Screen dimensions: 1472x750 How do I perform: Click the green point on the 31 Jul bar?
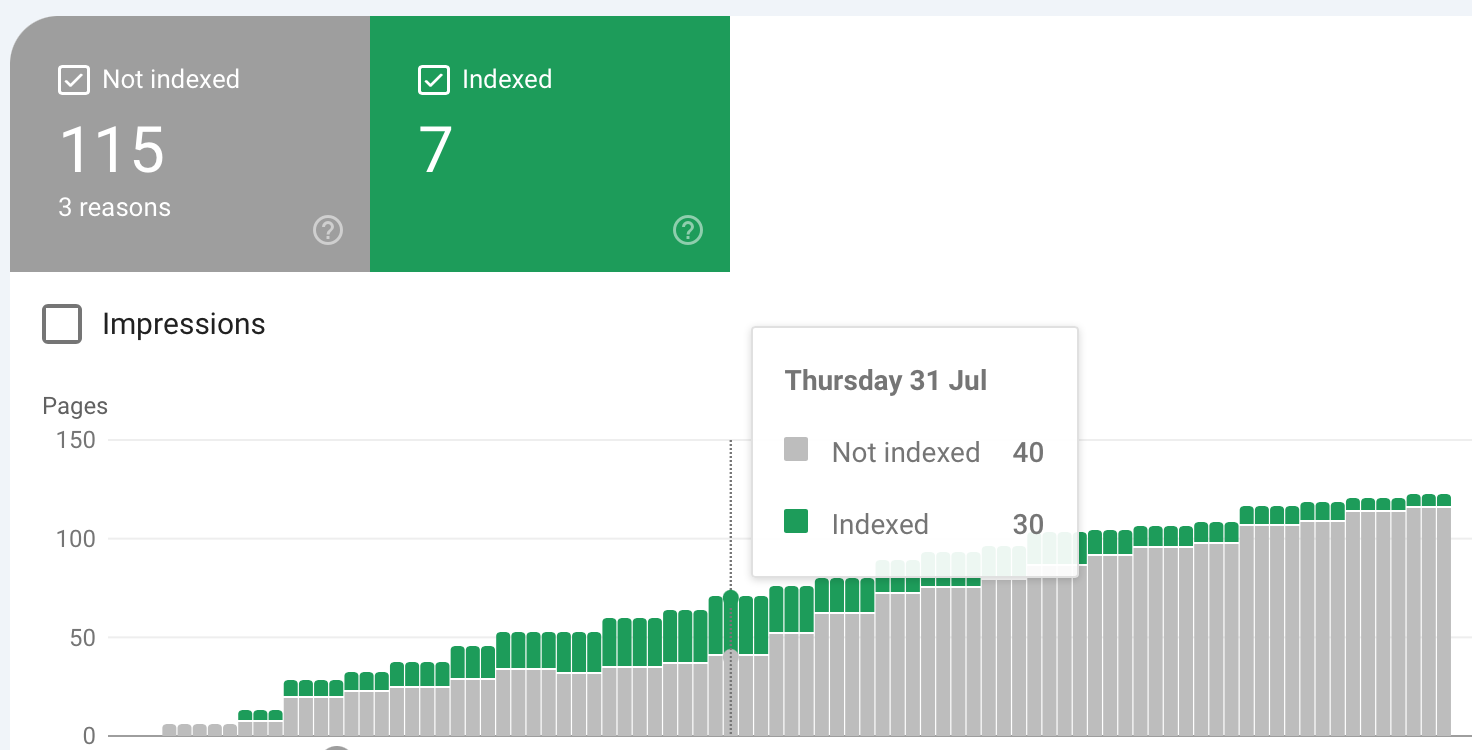pyautogui.click(x=731, y=596)
